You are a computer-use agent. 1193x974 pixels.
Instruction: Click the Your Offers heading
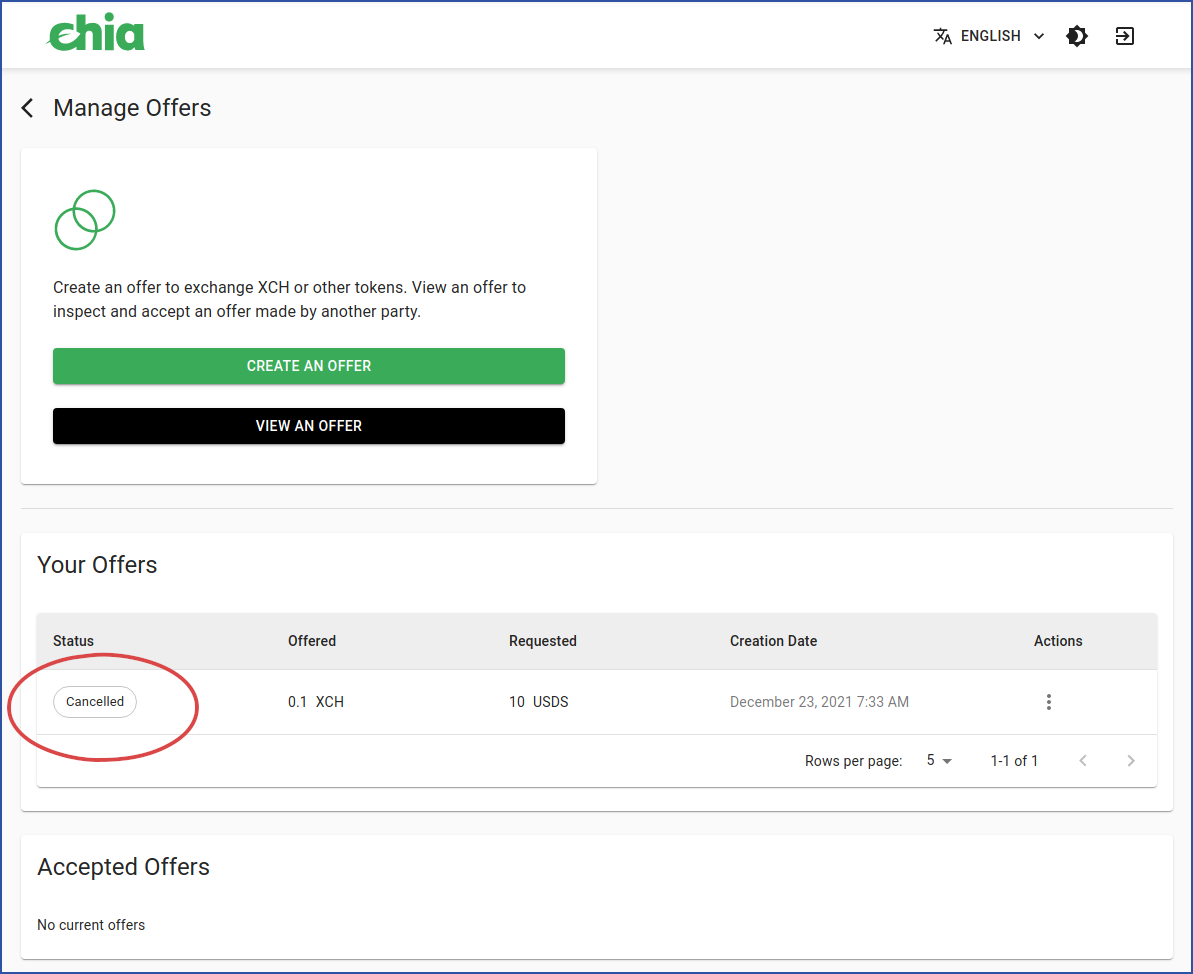pyautogui.click(x=97, y=565)
